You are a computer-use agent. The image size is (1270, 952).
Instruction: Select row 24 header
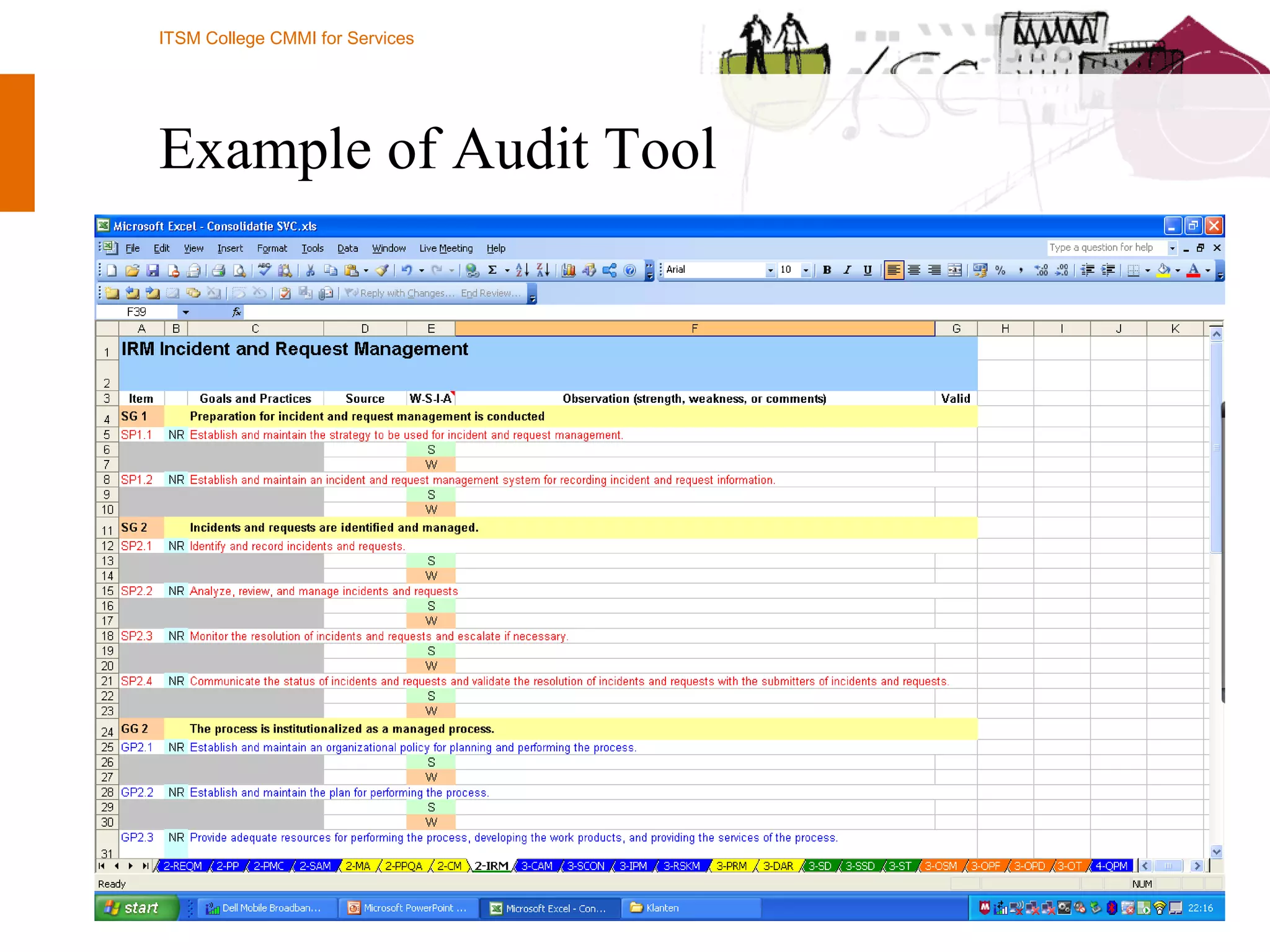(107, 729)
